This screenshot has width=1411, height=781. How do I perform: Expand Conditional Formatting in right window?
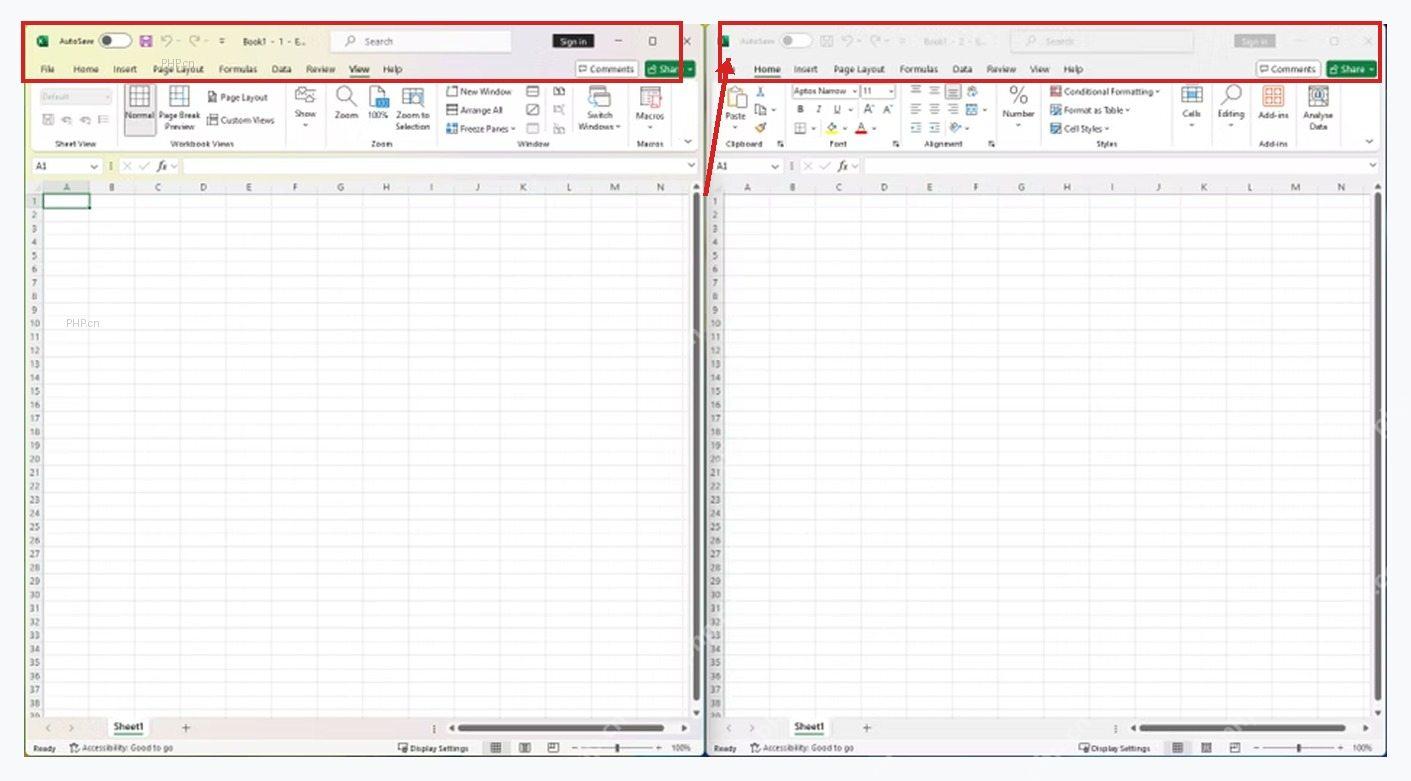1105,91
